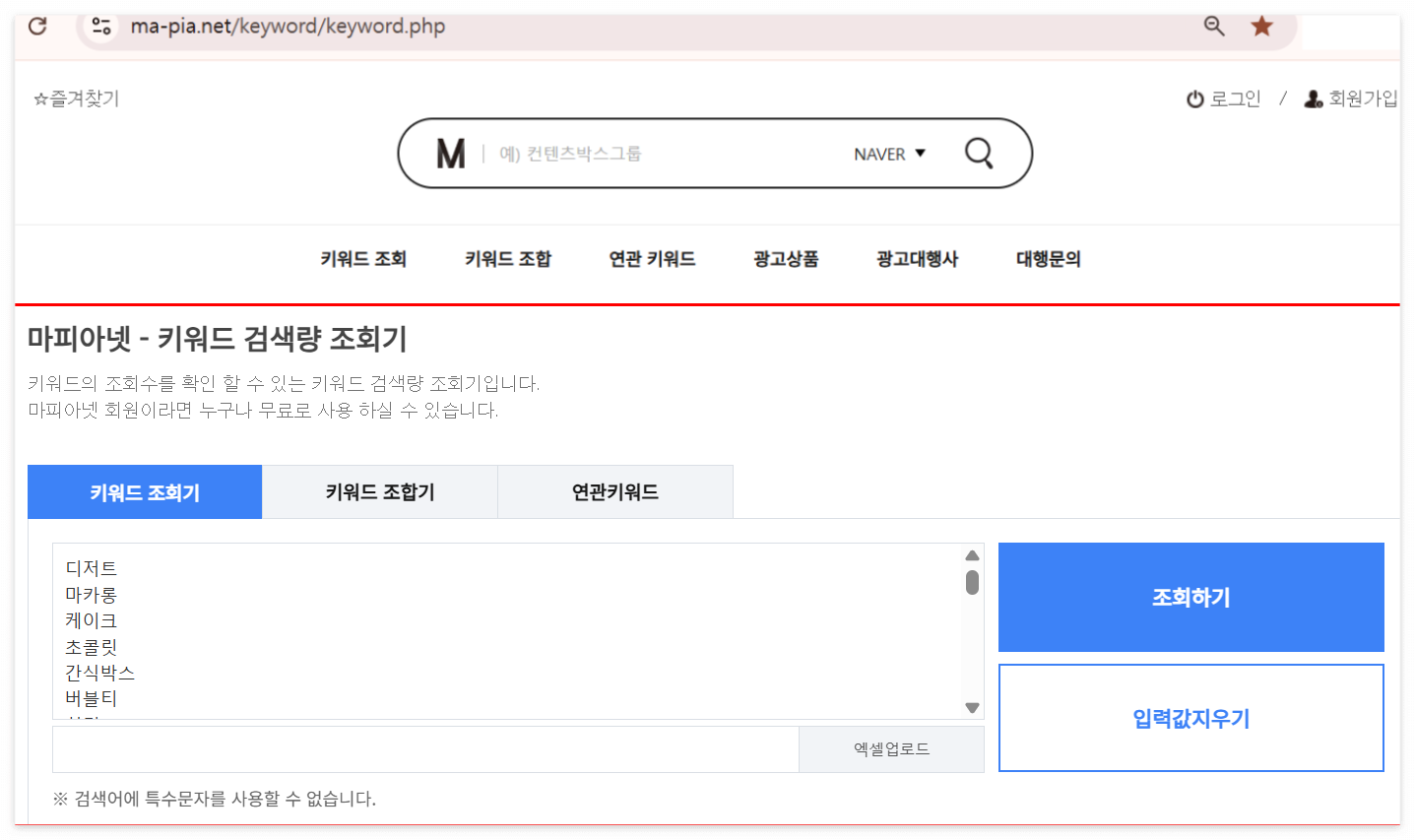The image size is (1415, 840).
Task: Switch to the 키워드 조합기 tab
Action: click(379, 490)
